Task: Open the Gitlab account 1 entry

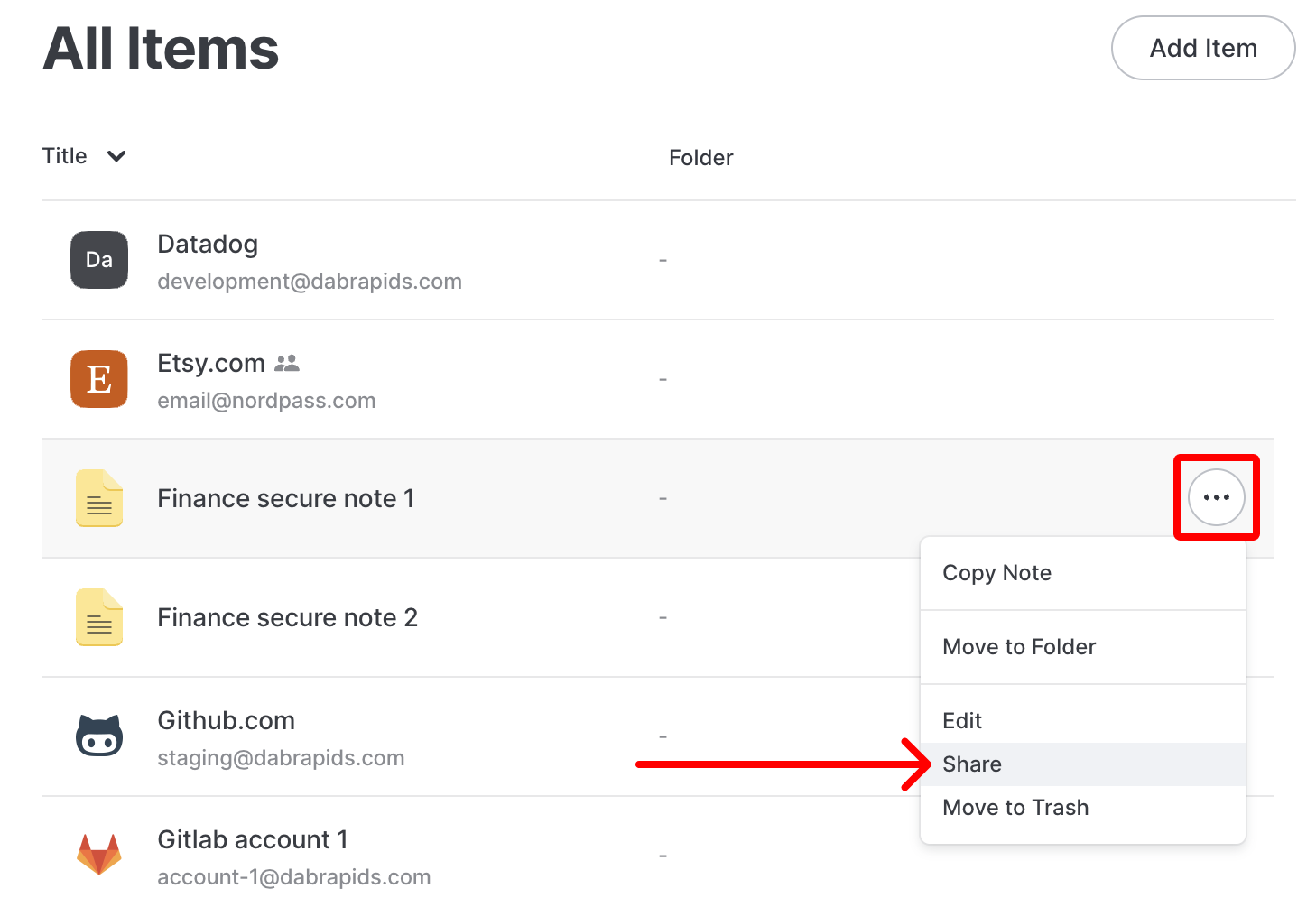Action: tap(253, 839)
